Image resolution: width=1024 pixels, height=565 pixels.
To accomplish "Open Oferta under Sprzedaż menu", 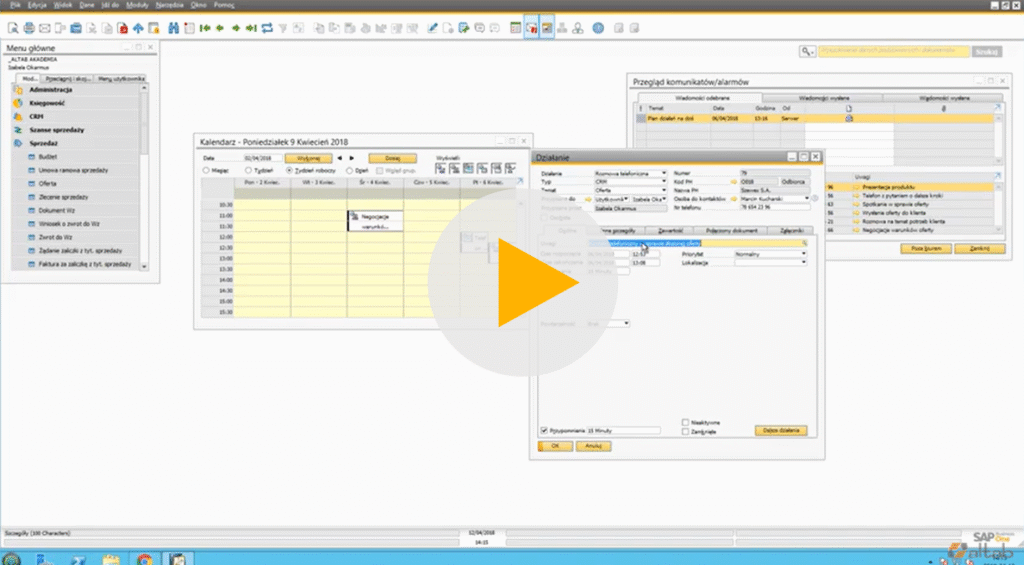I will click(x=48, y=184).
